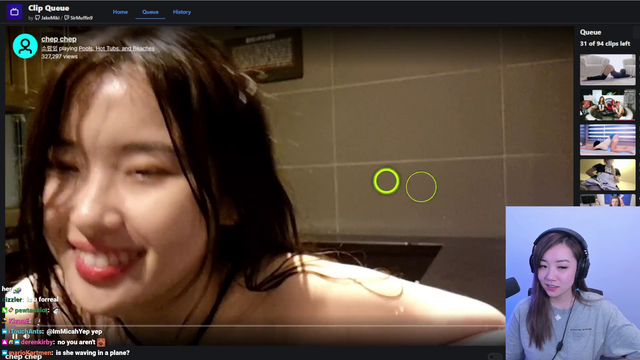640x360 pixels.
Task: Select the third queue thumbnail with the yoga mat
Action: tap(608, 140)
